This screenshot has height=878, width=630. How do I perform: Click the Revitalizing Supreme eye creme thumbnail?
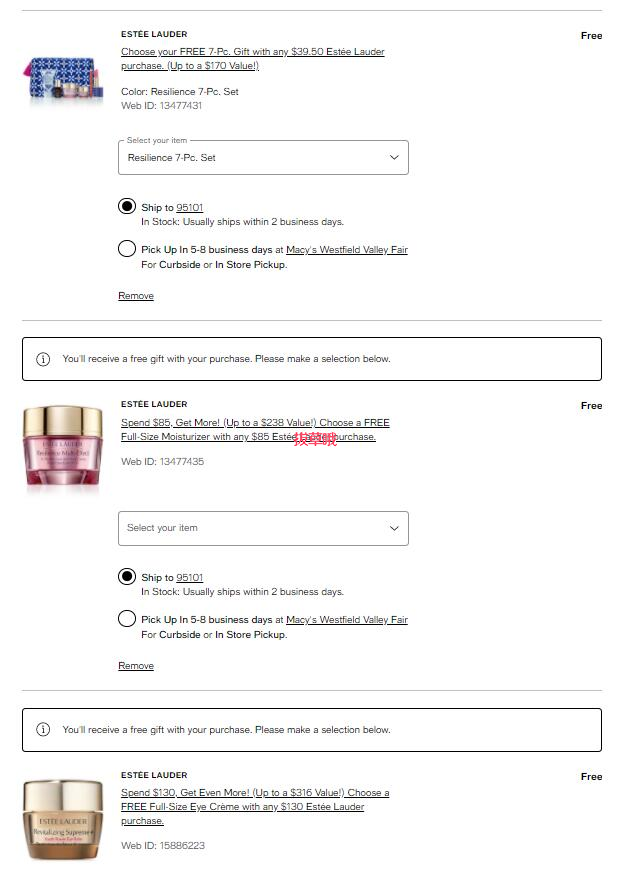63,819
